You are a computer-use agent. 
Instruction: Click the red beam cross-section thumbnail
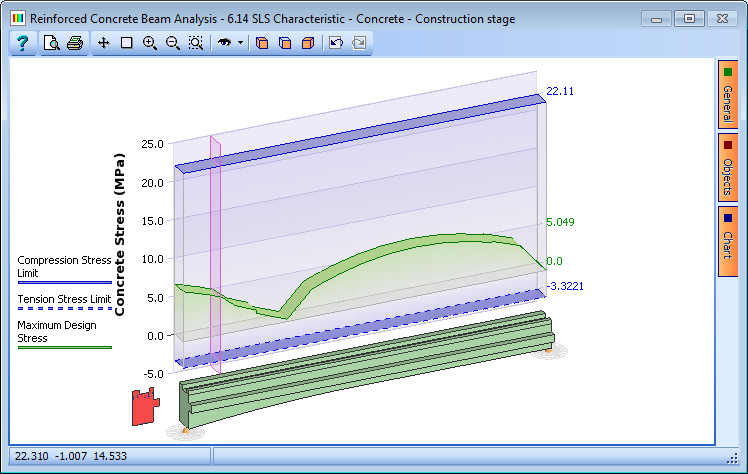[x=145, y=406]
